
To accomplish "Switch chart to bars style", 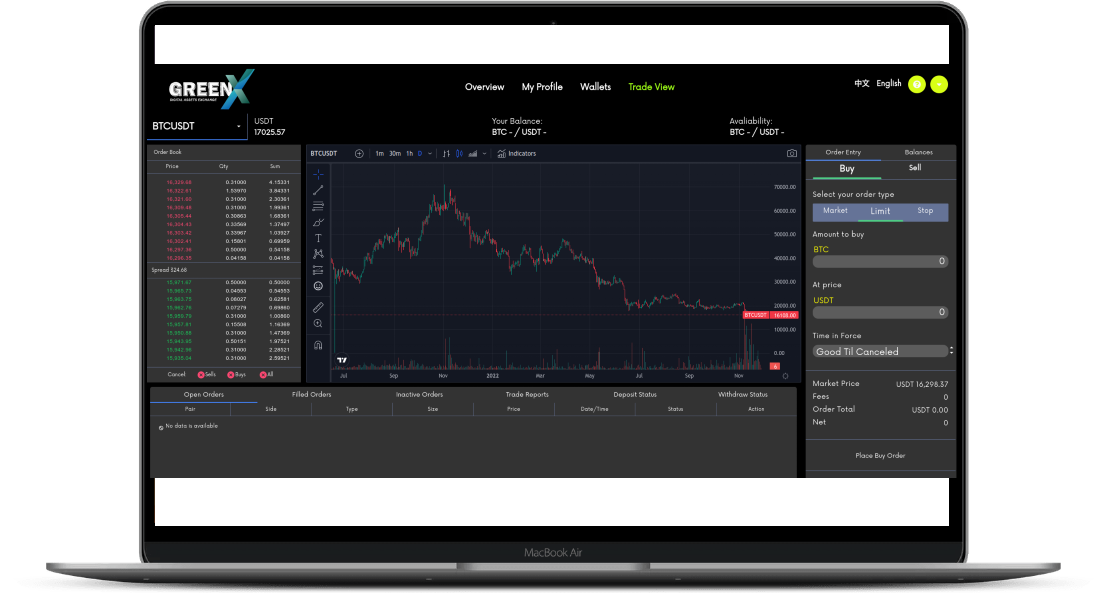I will pyautogui.click(x=446, y=154).
